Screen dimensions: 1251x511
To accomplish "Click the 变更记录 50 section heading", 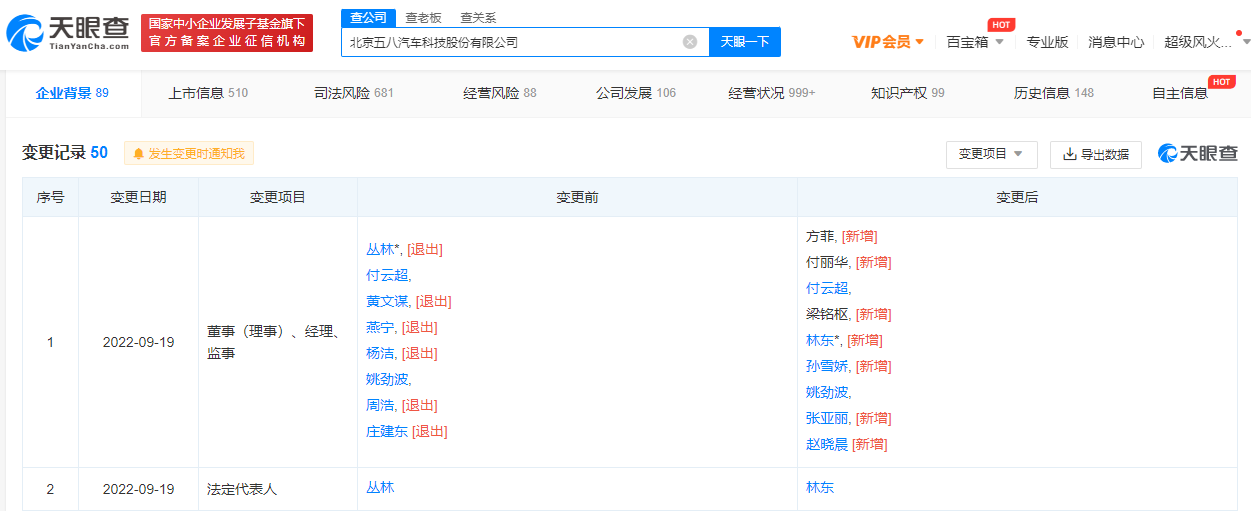I will tap(65, 153).
